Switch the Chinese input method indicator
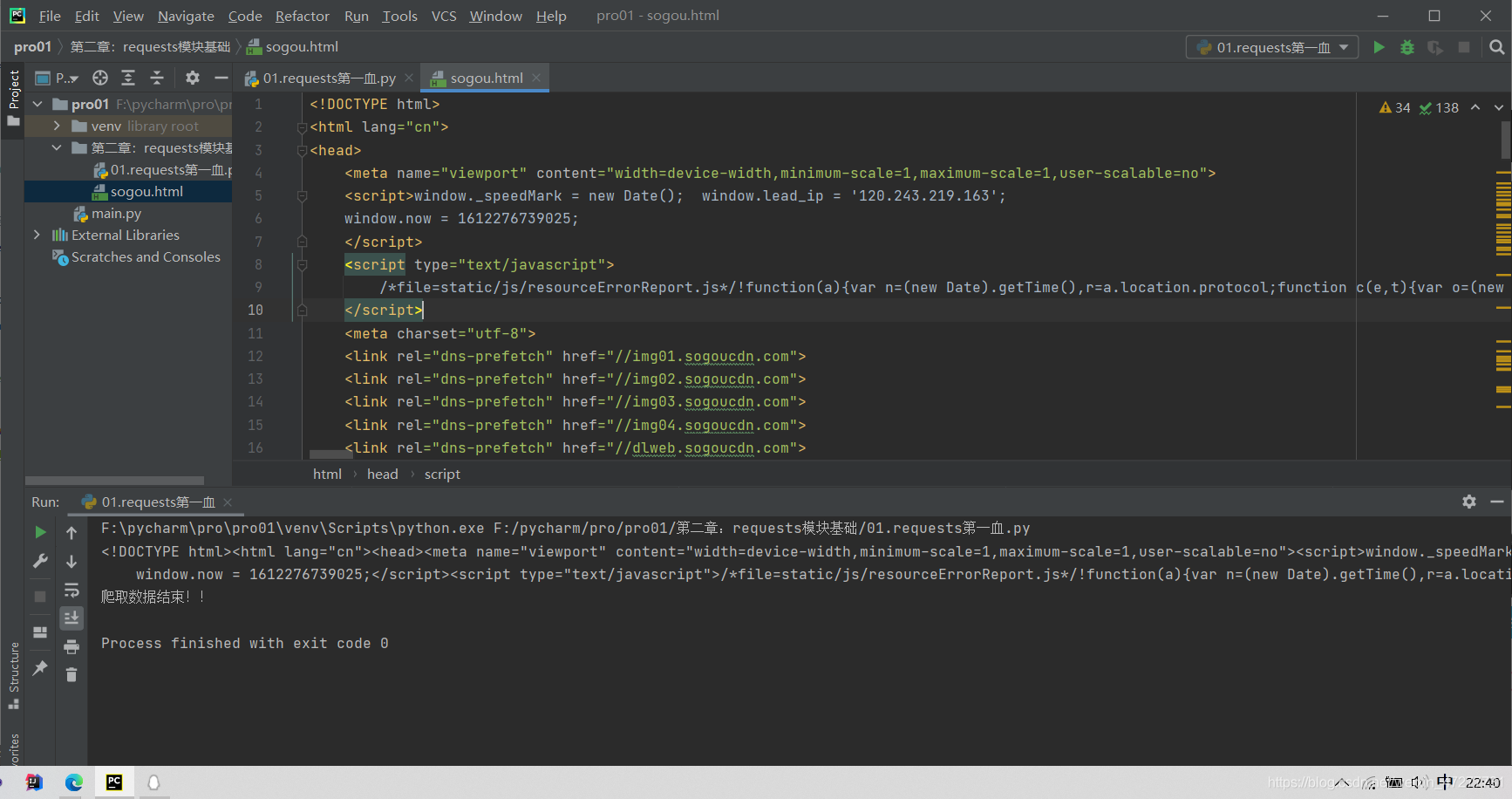Screen dimensions: 1512x799 [1445, 782]
